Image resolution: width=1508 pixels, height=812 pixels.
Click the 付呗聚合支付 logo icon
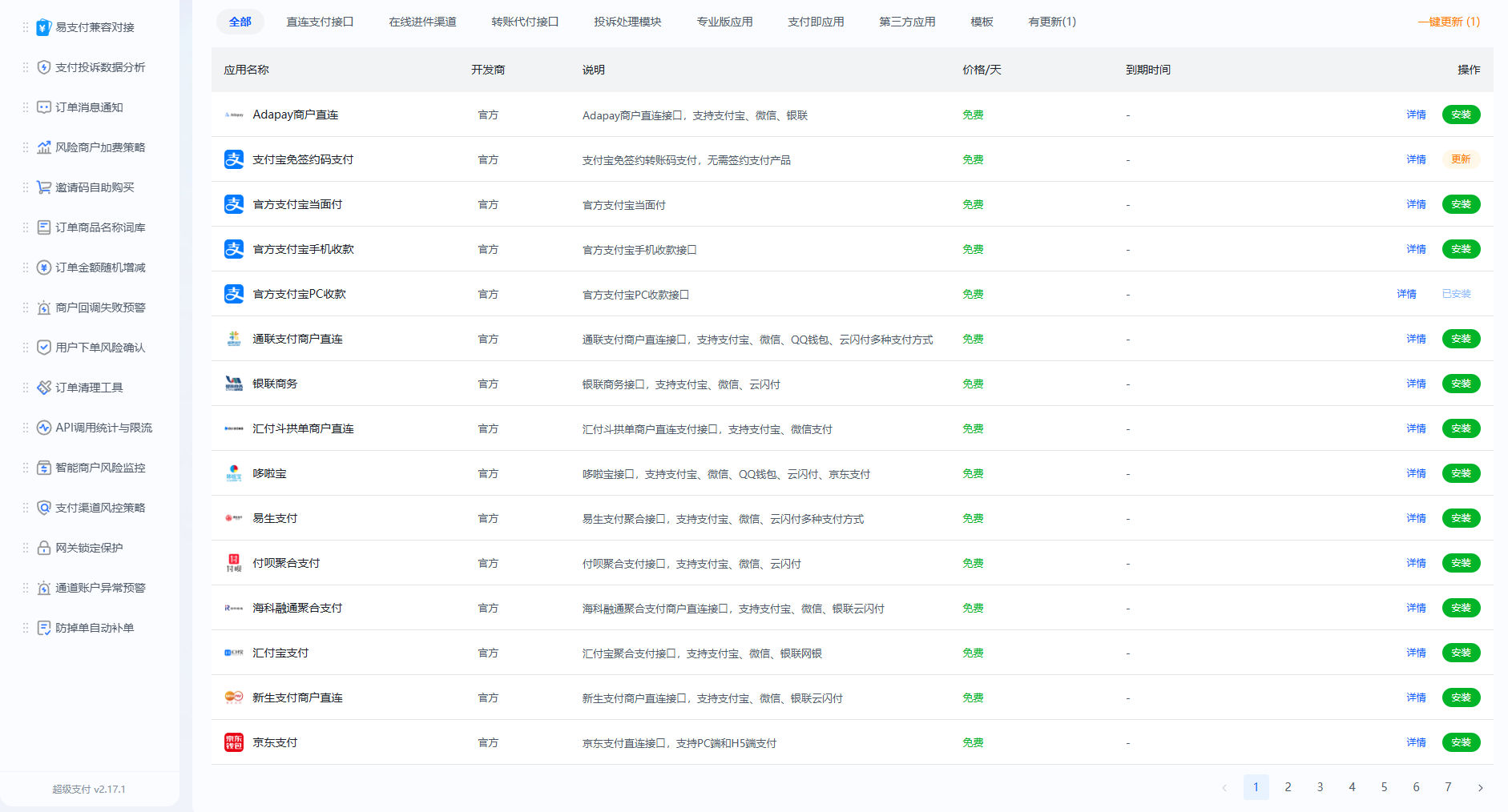pos(234,563)
